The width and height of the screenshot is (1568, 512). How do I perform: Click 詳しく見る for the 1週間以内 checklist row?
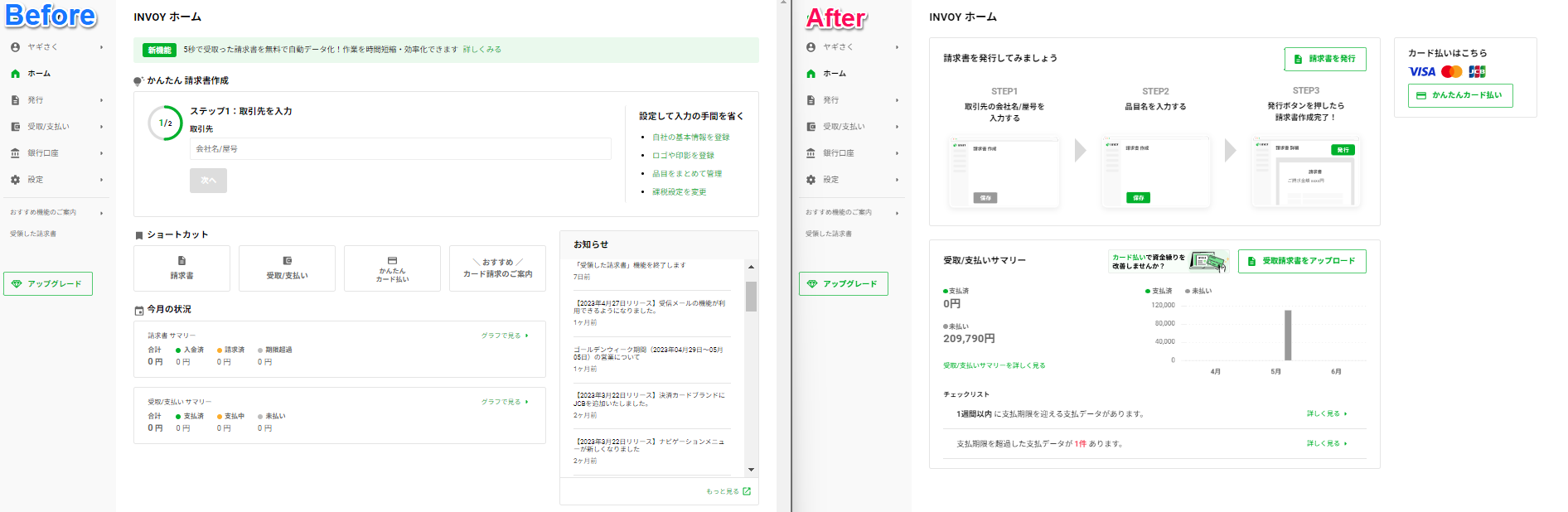pos(1327,413)
